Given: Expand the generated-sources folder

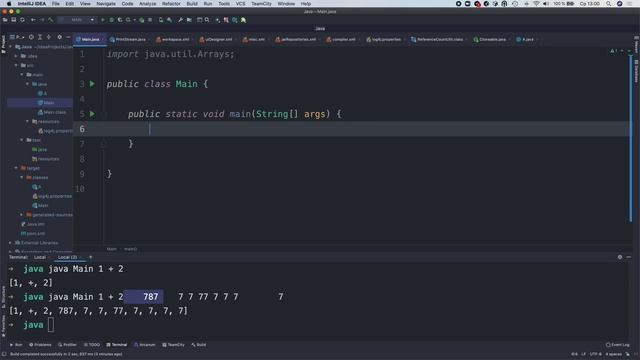Looking at the screenshot, I should point(22,215).
